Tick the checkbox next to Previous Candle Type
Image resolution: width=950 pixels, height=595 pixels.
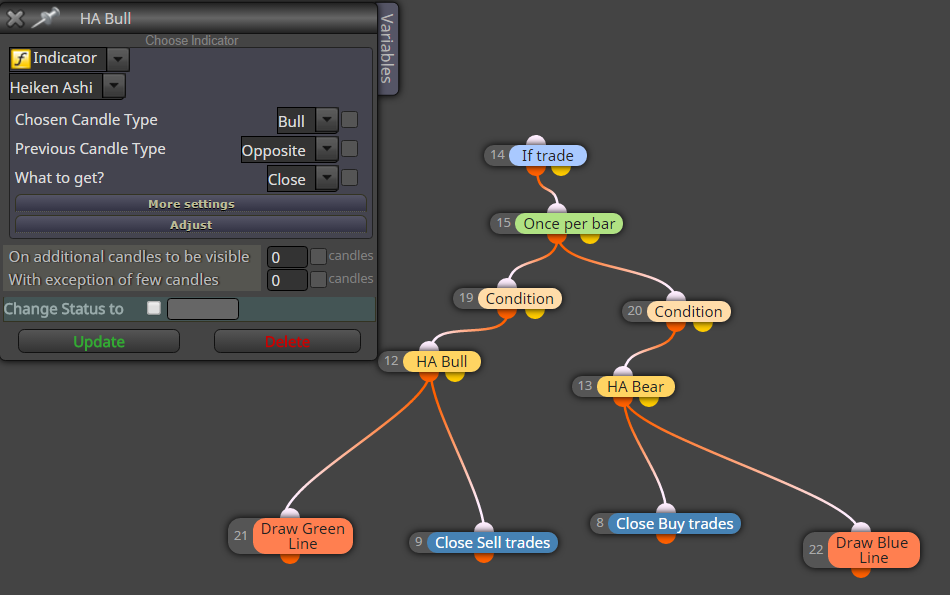point(350,148)
